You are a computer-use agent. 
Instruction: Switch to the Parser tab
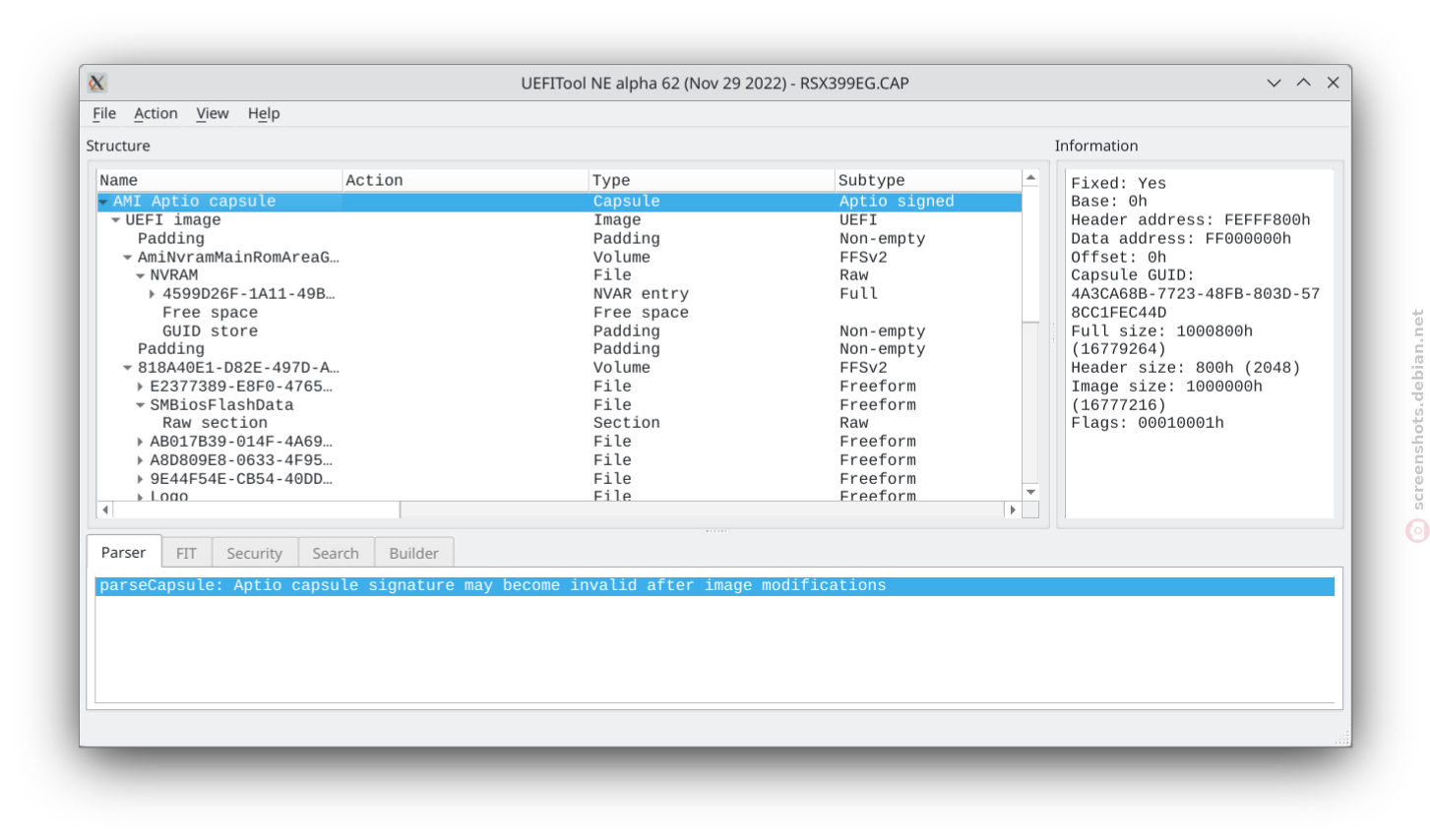pos(123,553)
